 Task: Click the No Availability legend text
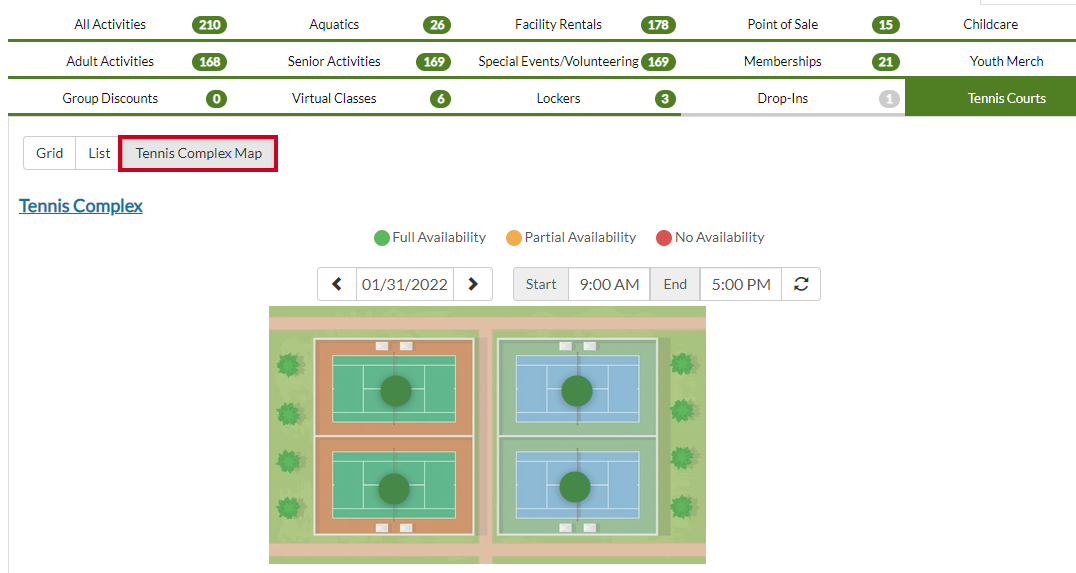(720, 237)
